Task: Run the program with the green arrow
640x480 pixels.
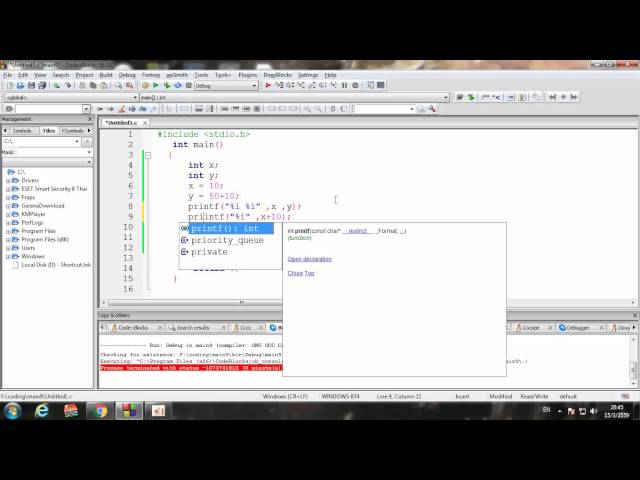Action: coord(156,85)
